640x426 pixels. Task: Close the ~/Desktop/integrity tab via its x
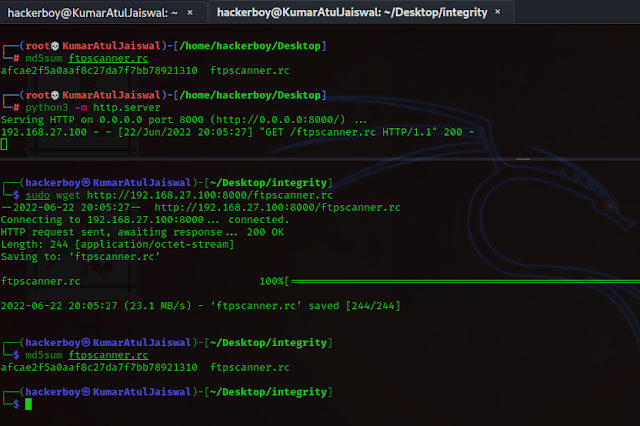498,12
